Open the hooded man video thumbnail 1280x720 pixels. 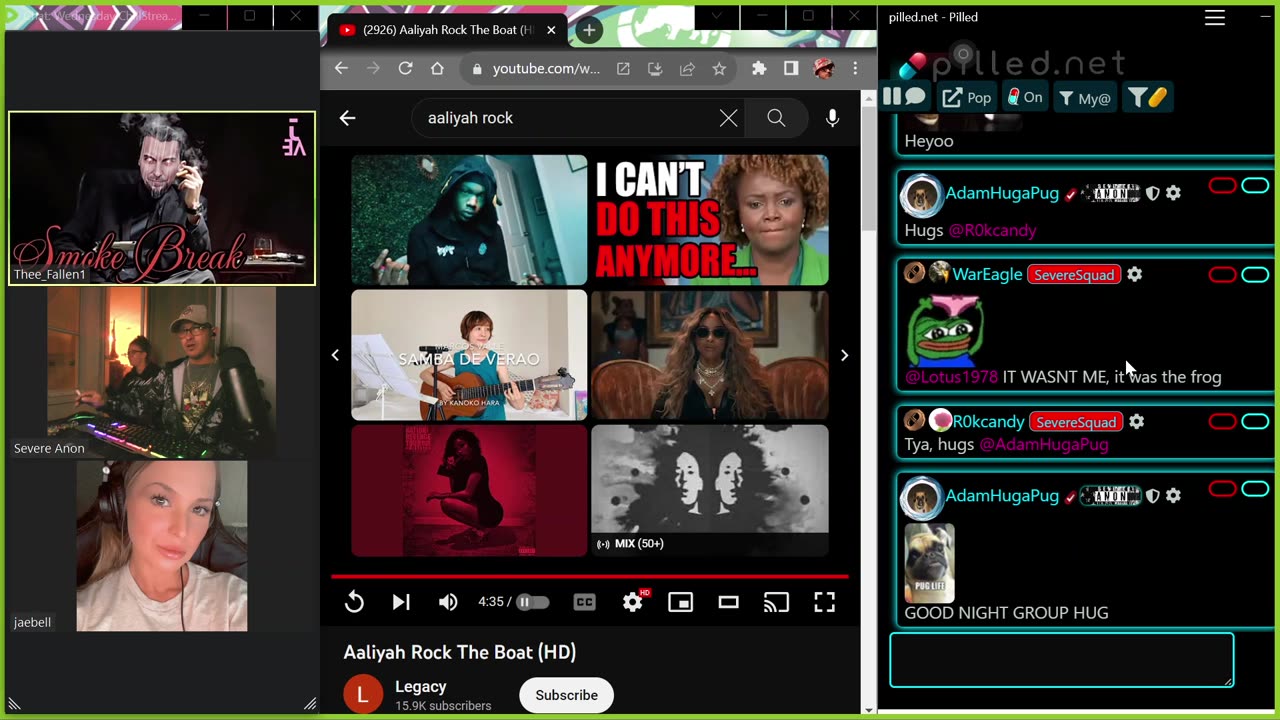[469, 220]
